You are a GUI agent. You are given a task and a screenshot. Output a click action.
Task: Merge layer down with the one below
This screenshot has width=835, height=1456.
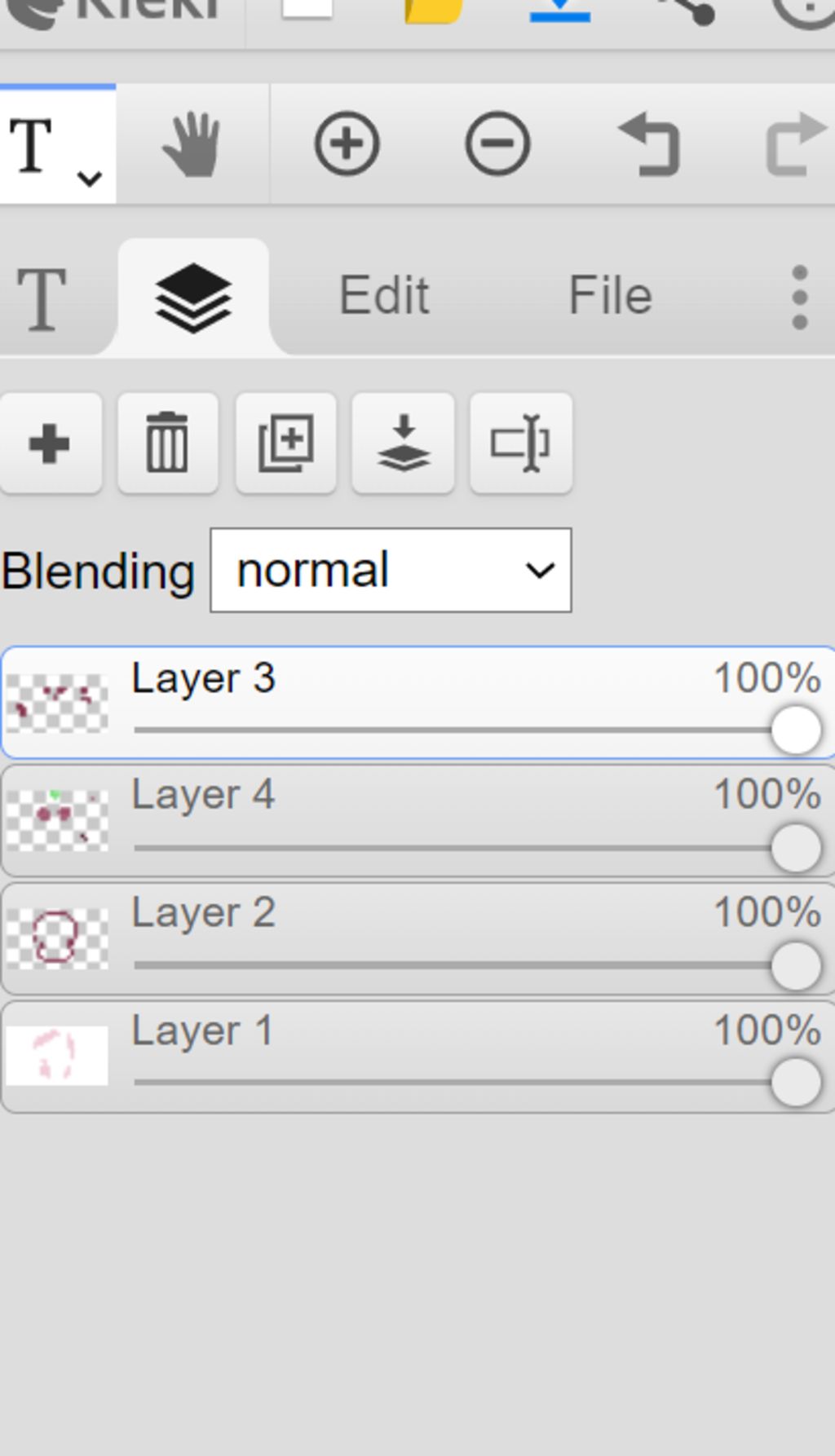403,443
